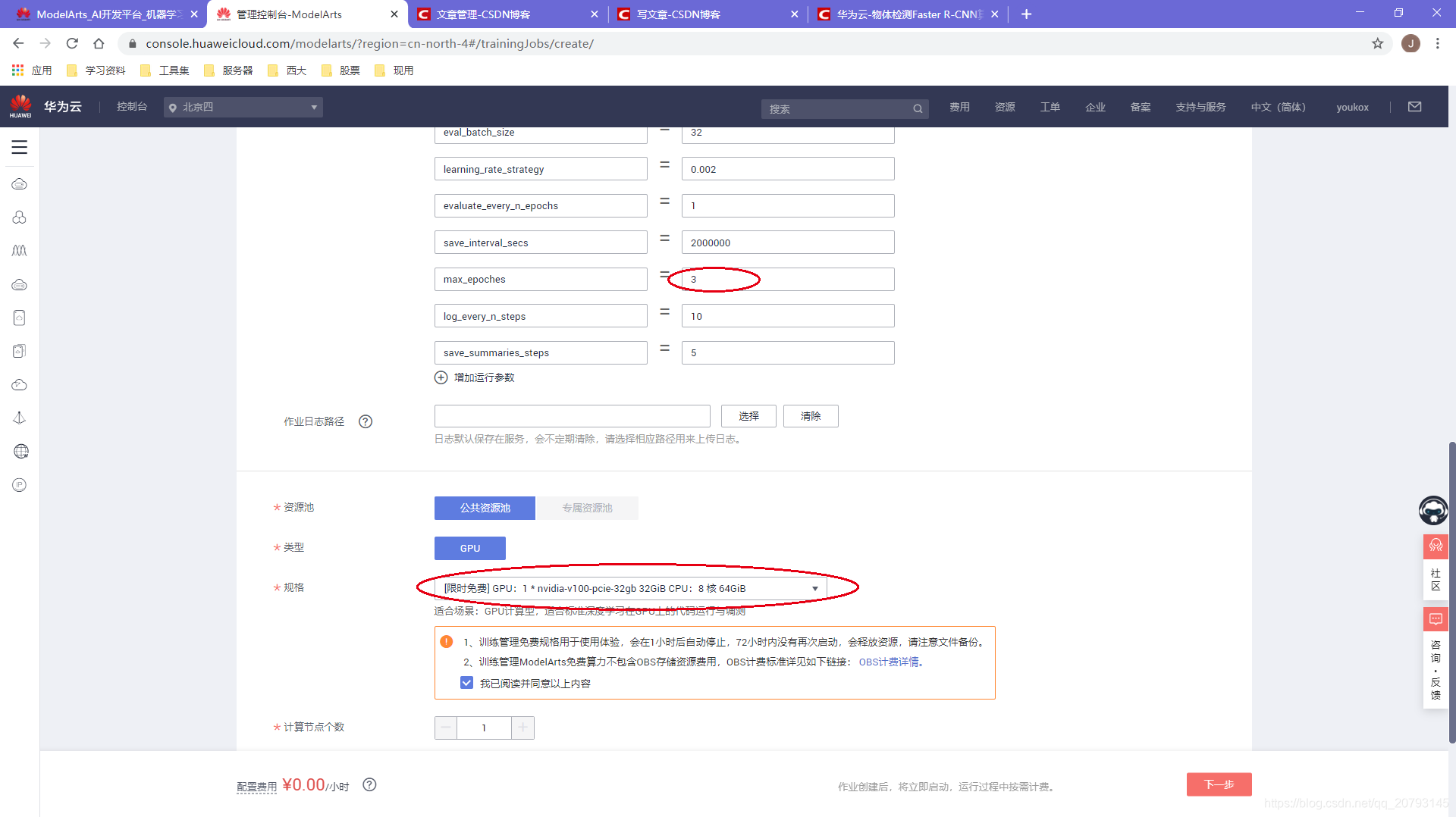This screenshot has width=1456, height=817.
Task: Open 资源 menu in header
Action: pos(1005,107)
